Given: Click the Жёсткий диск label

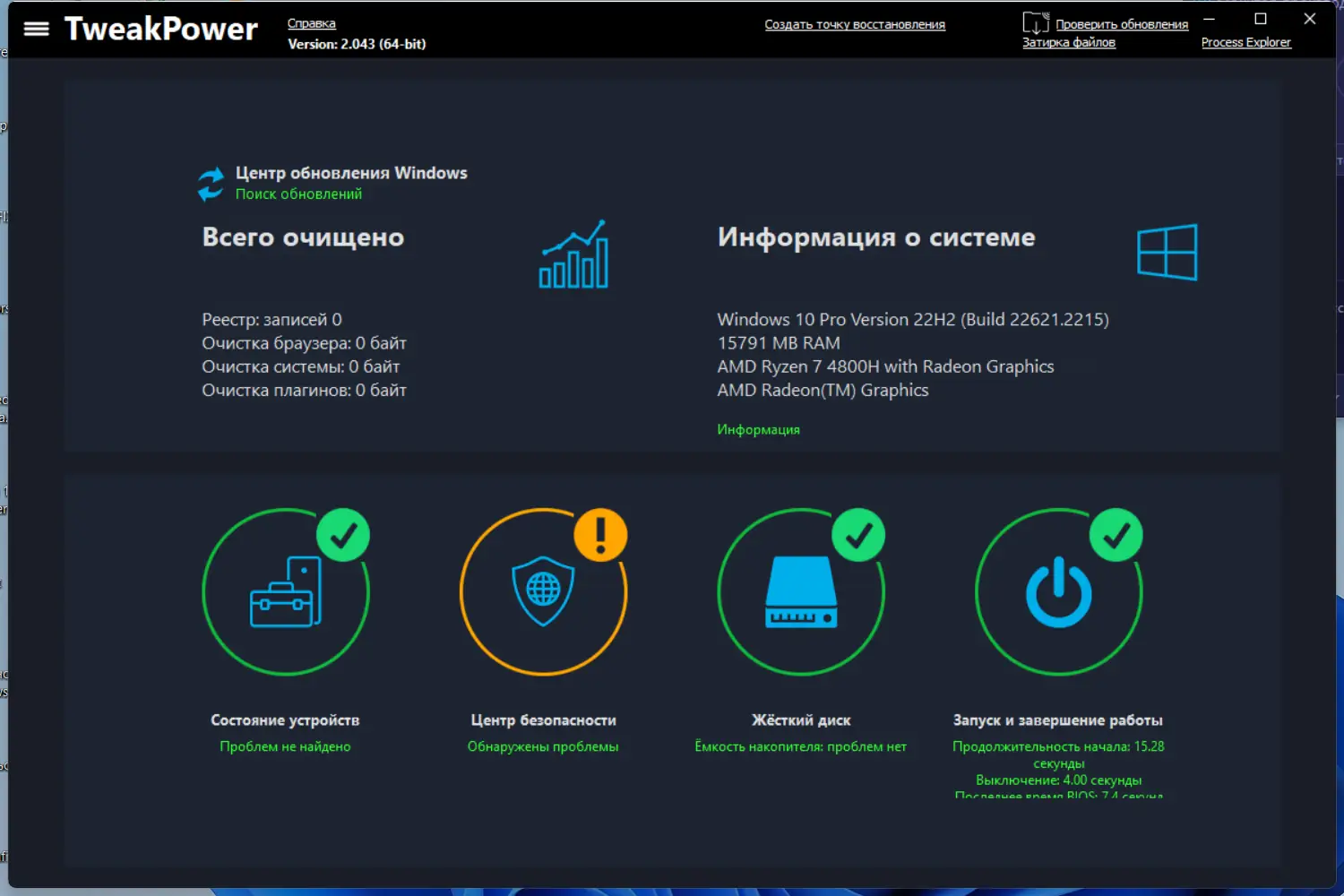Looking at the screenshot, I should coord(801,720).
